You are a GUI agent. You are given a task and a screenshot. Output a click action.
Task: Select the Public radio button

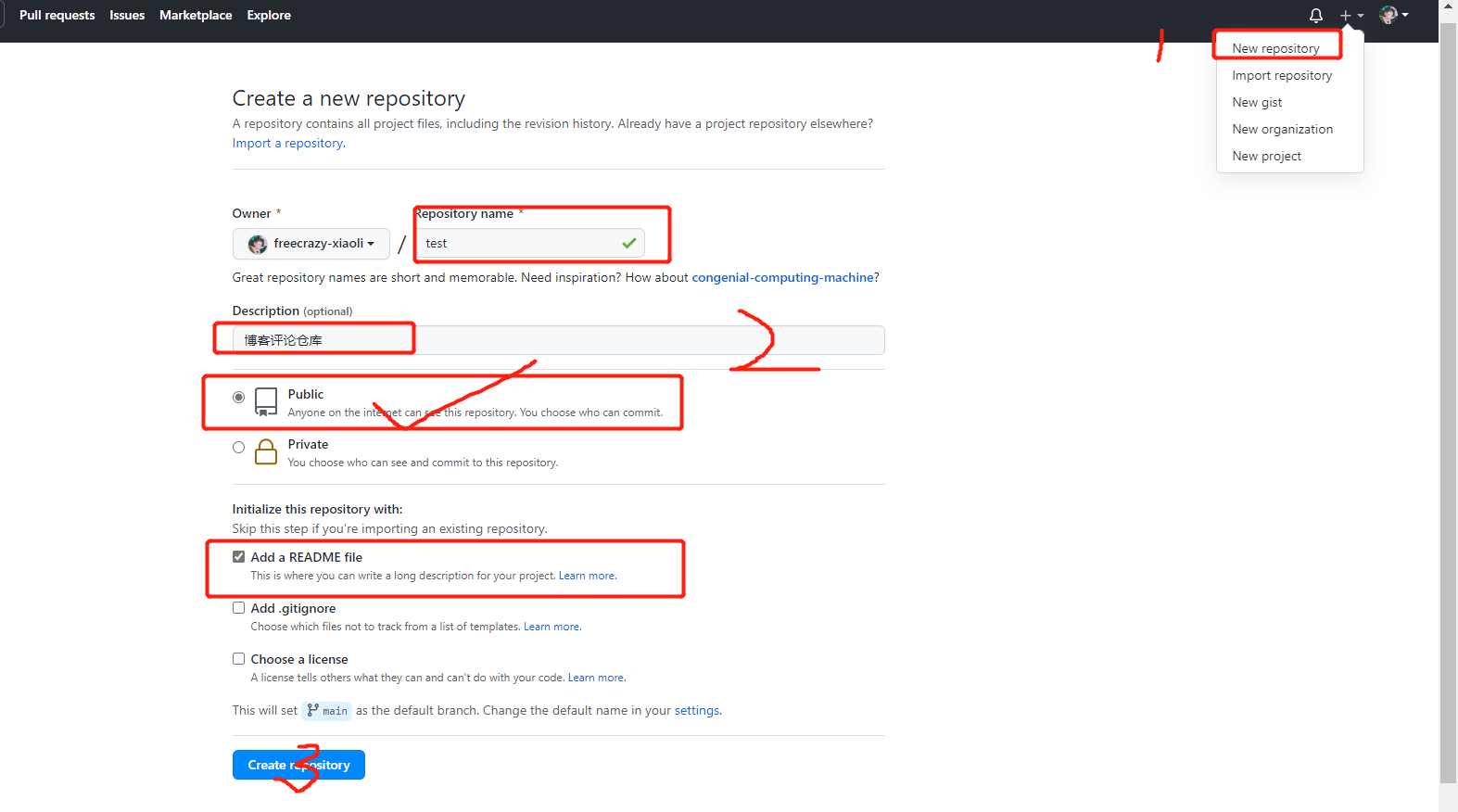coord(239,397)
